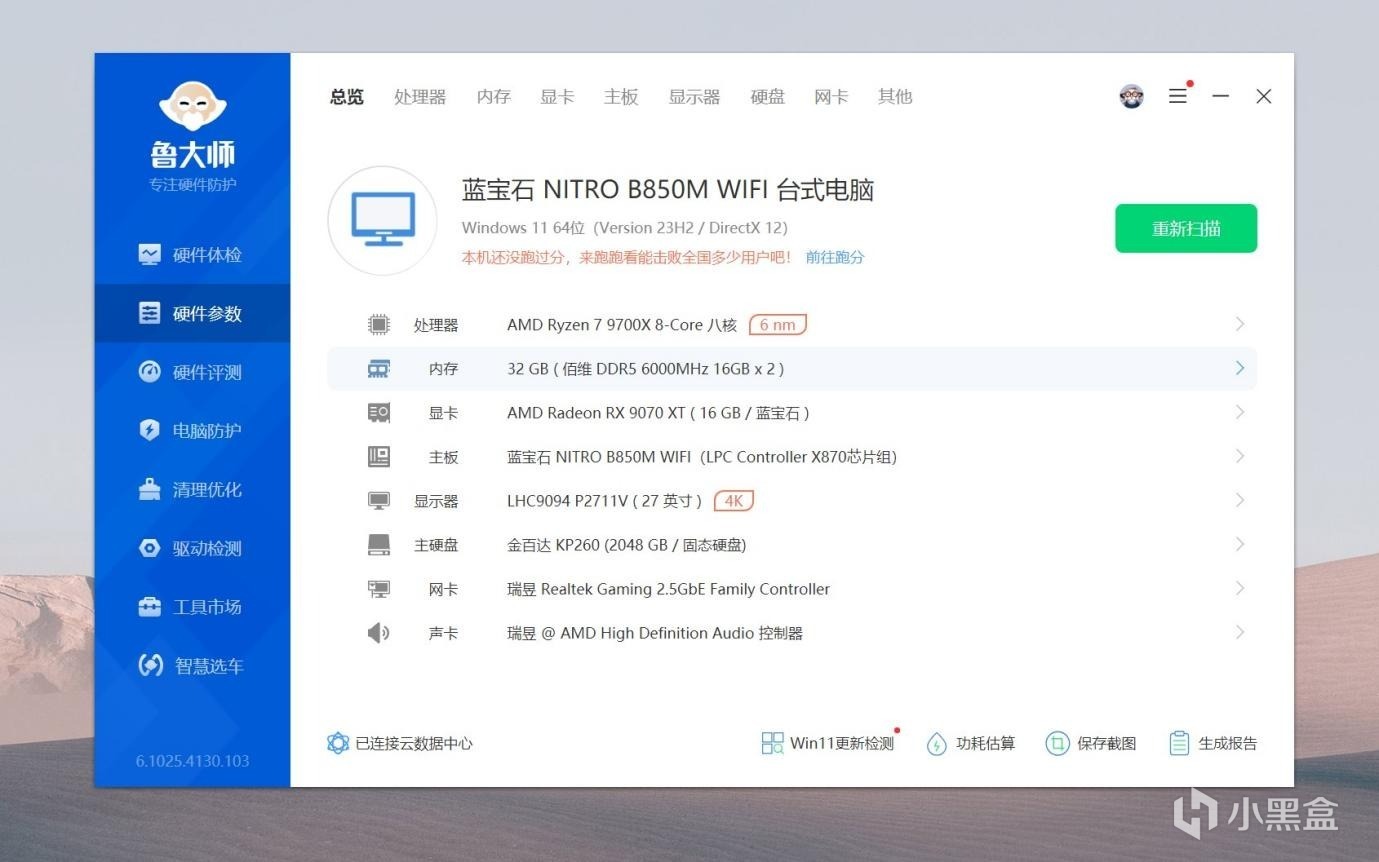Switch to the 总览 tab
The width and height of the screenshot is (1379, 862).
(347, 97)
